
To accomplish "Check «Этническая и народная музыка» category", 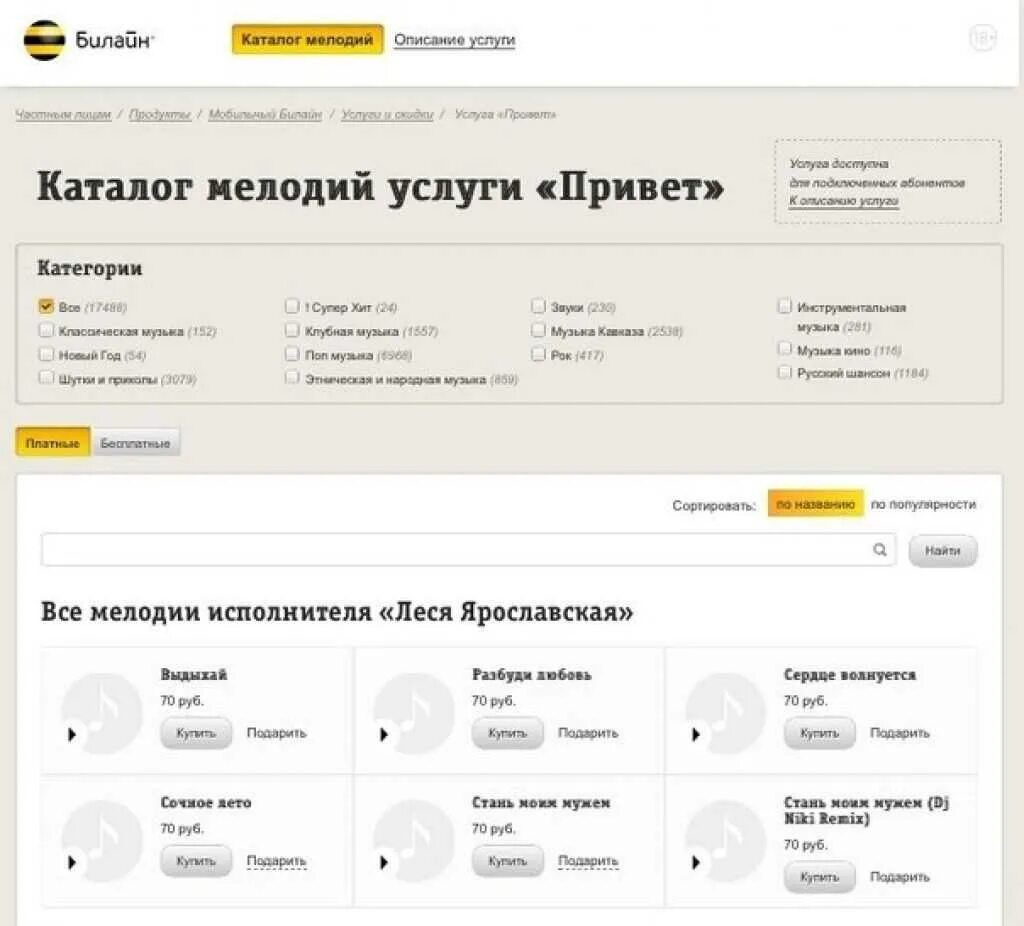I will [x=292, y=378].
